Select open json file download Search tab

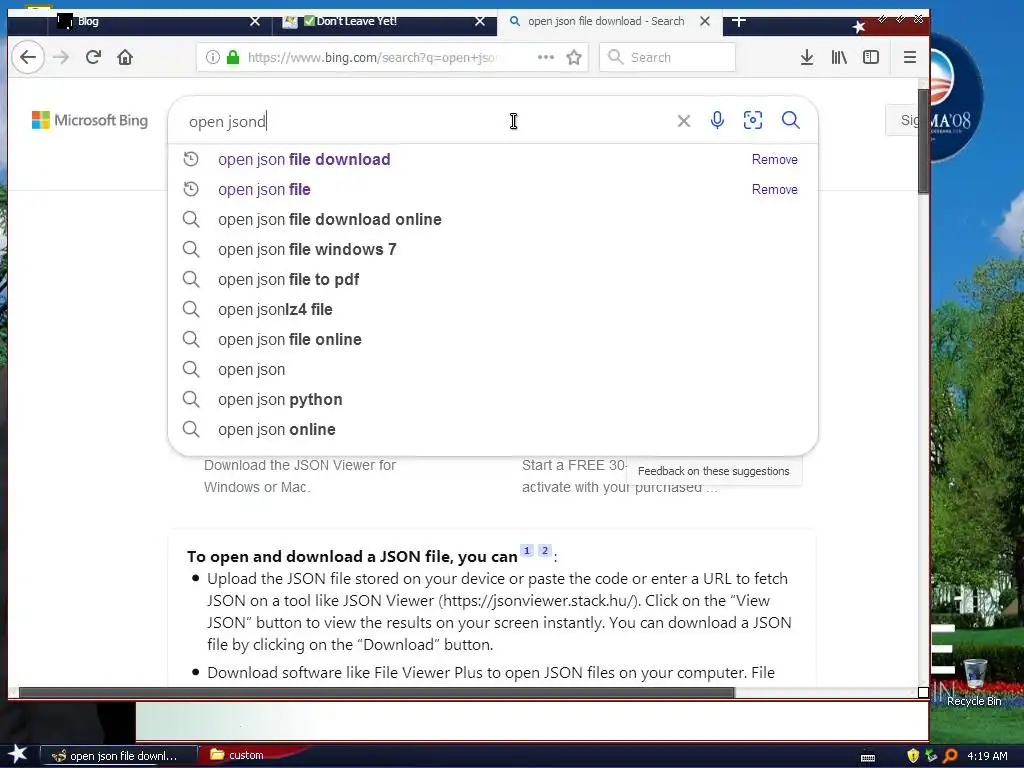pyautogui.click(x=609, y=22)
